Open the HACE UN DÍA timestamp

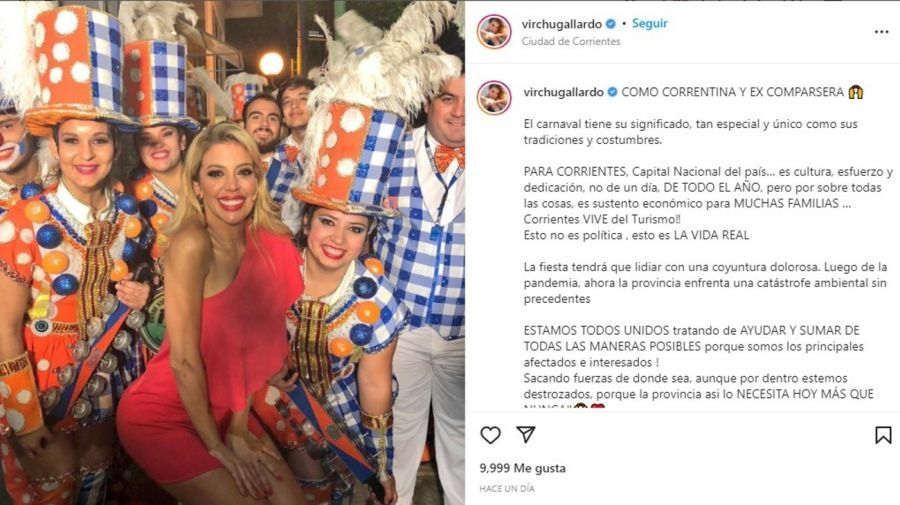[507, 488]
